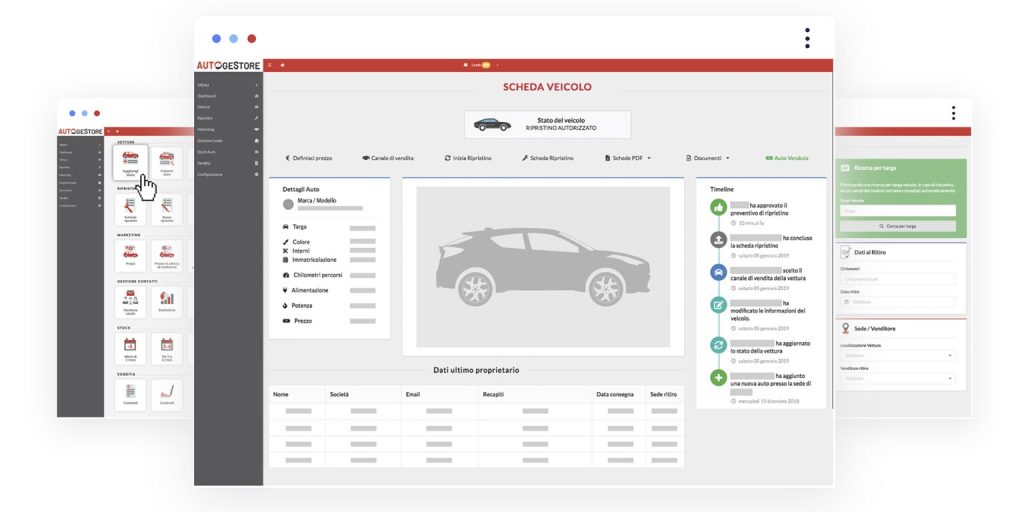Open Vetture in the main sidebar
Image resolution: width=1024 pixels, height=512 pixels.
204,106
